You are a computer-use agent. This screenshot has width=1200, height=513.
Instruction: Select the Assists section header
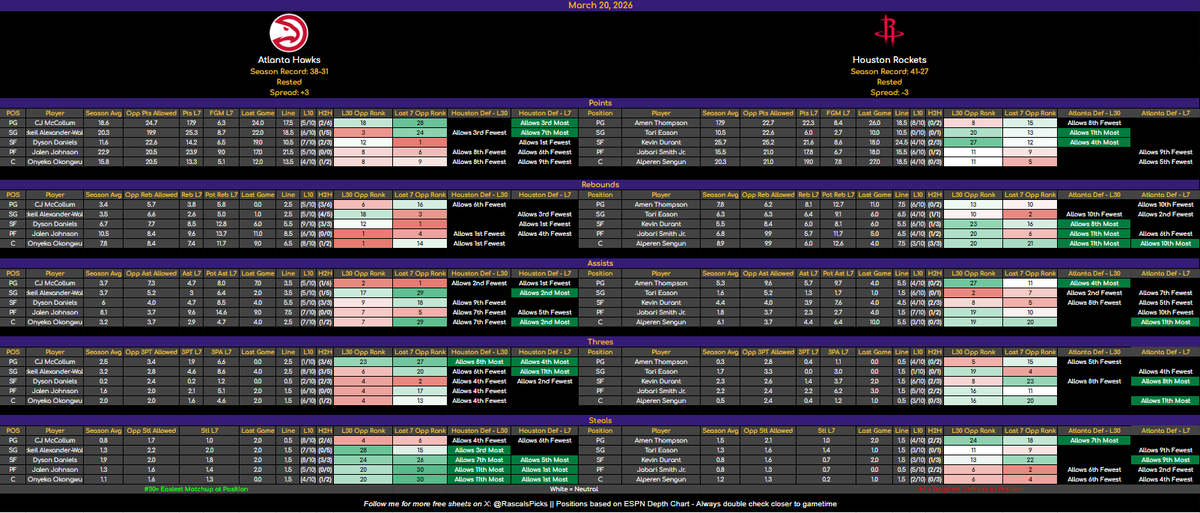tap(600, 264)
